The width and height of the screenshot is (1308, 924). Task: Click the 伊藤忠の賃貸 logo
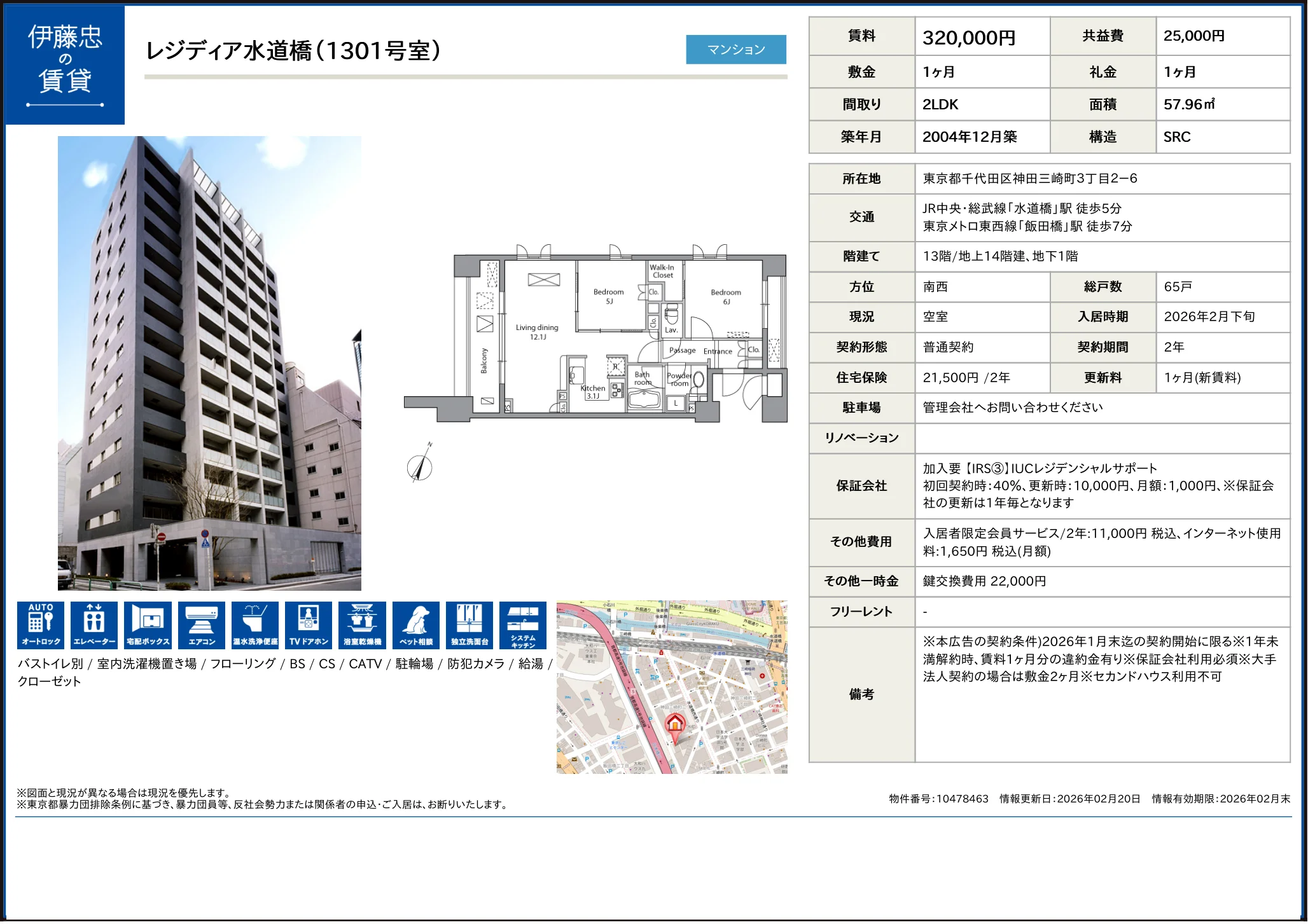click(x=66, y=65)
